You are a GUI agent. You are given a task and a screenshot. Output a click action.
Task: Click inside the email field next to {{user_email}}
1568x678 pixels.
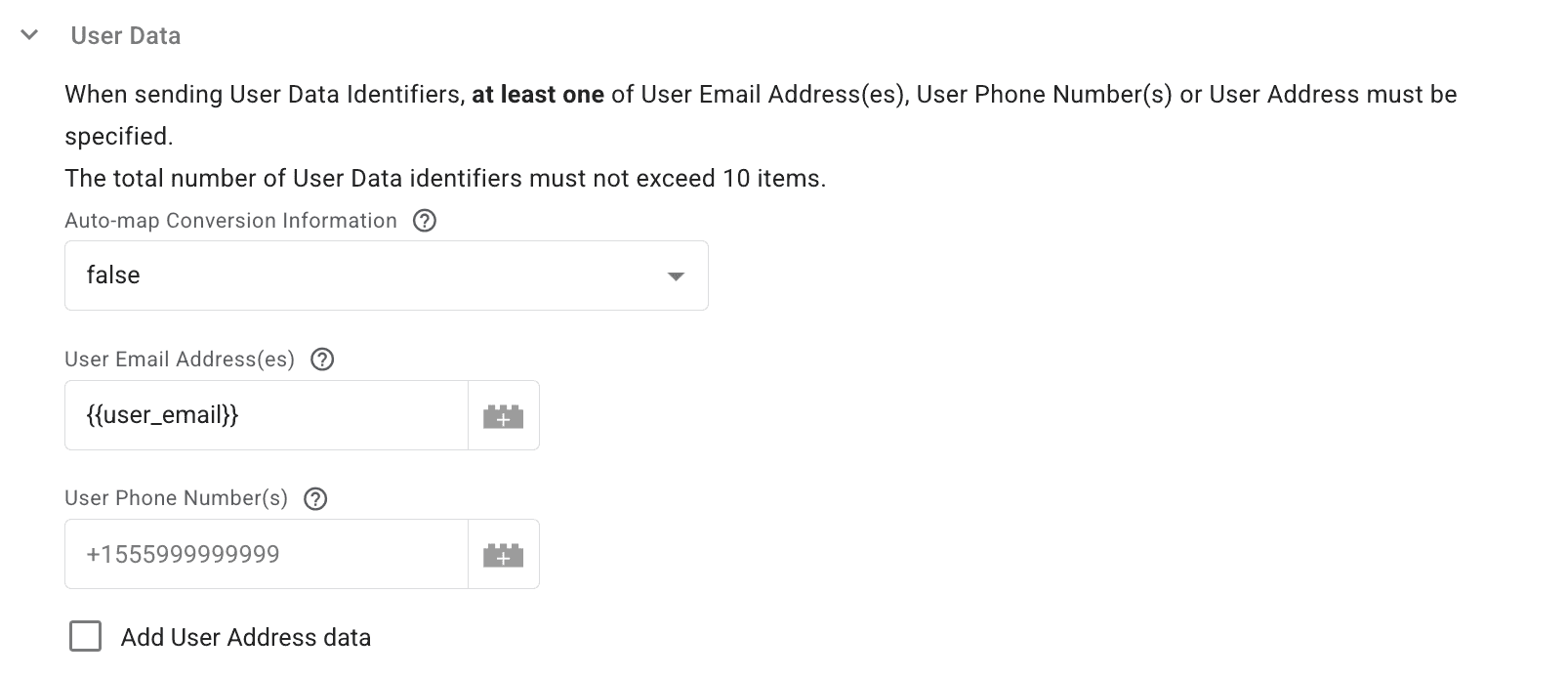point(342,415)
